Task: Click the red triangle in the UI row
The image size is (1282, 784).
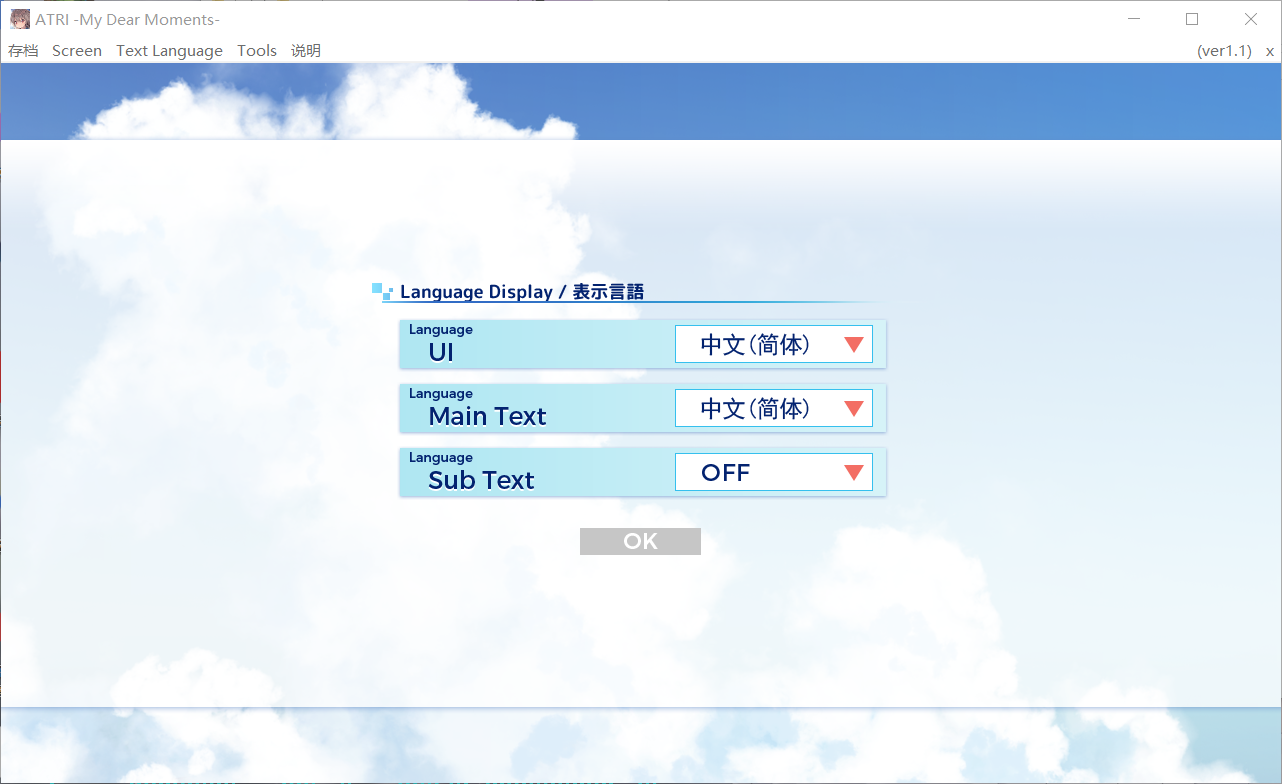Action: 853,345
